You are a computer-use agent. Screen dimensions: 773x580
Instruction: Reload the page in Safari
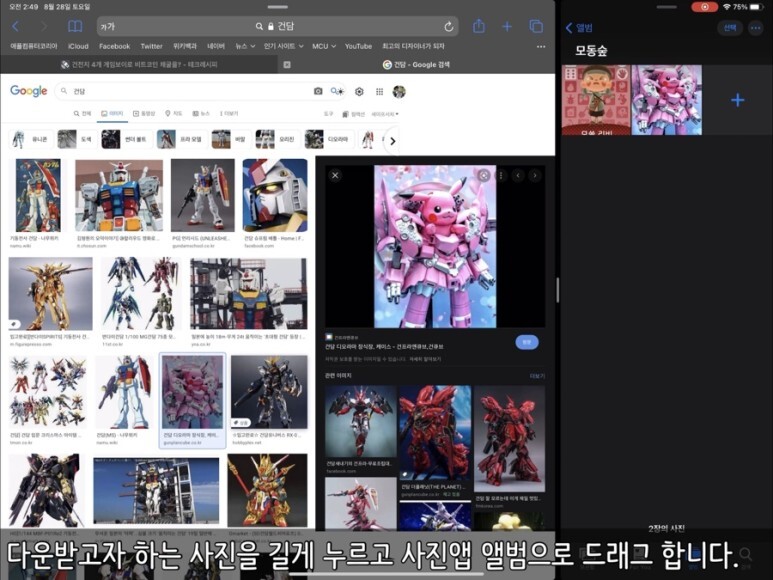click(x=448, y=27)
